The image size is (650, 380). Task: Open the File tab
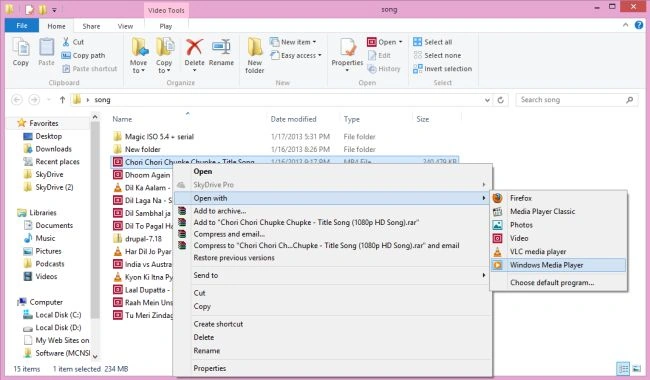coord(22,26)
